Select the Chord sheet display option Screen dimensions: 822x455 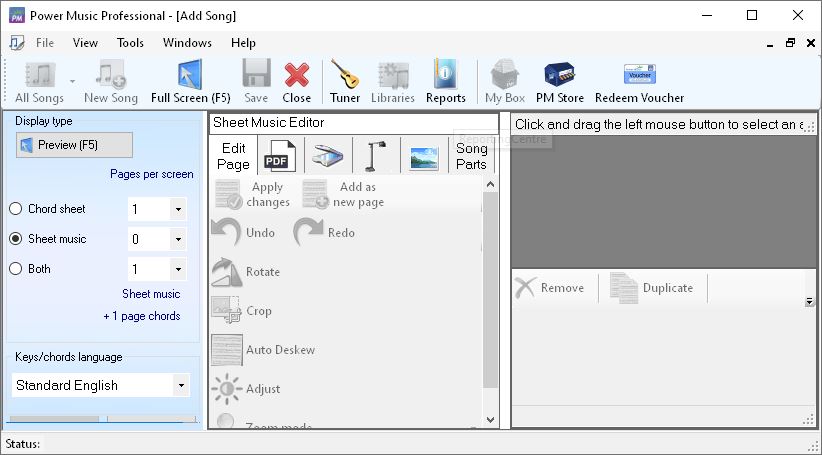coord(15,209)
